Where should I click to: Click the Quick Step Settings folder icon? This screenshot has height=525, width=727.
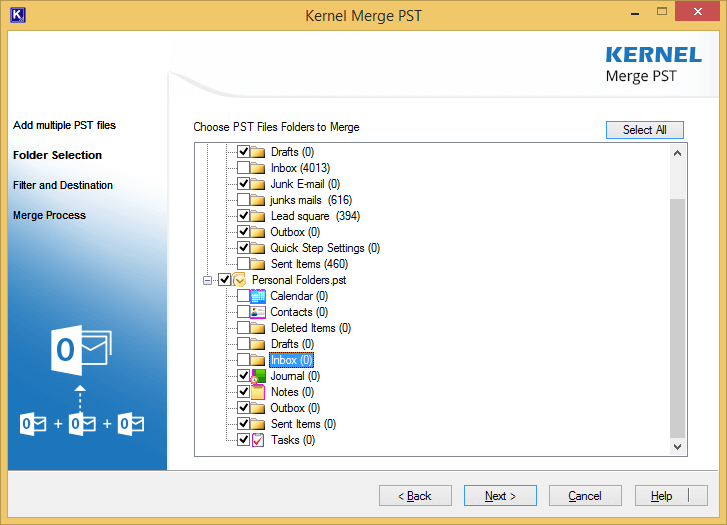(x=258, y=248)
